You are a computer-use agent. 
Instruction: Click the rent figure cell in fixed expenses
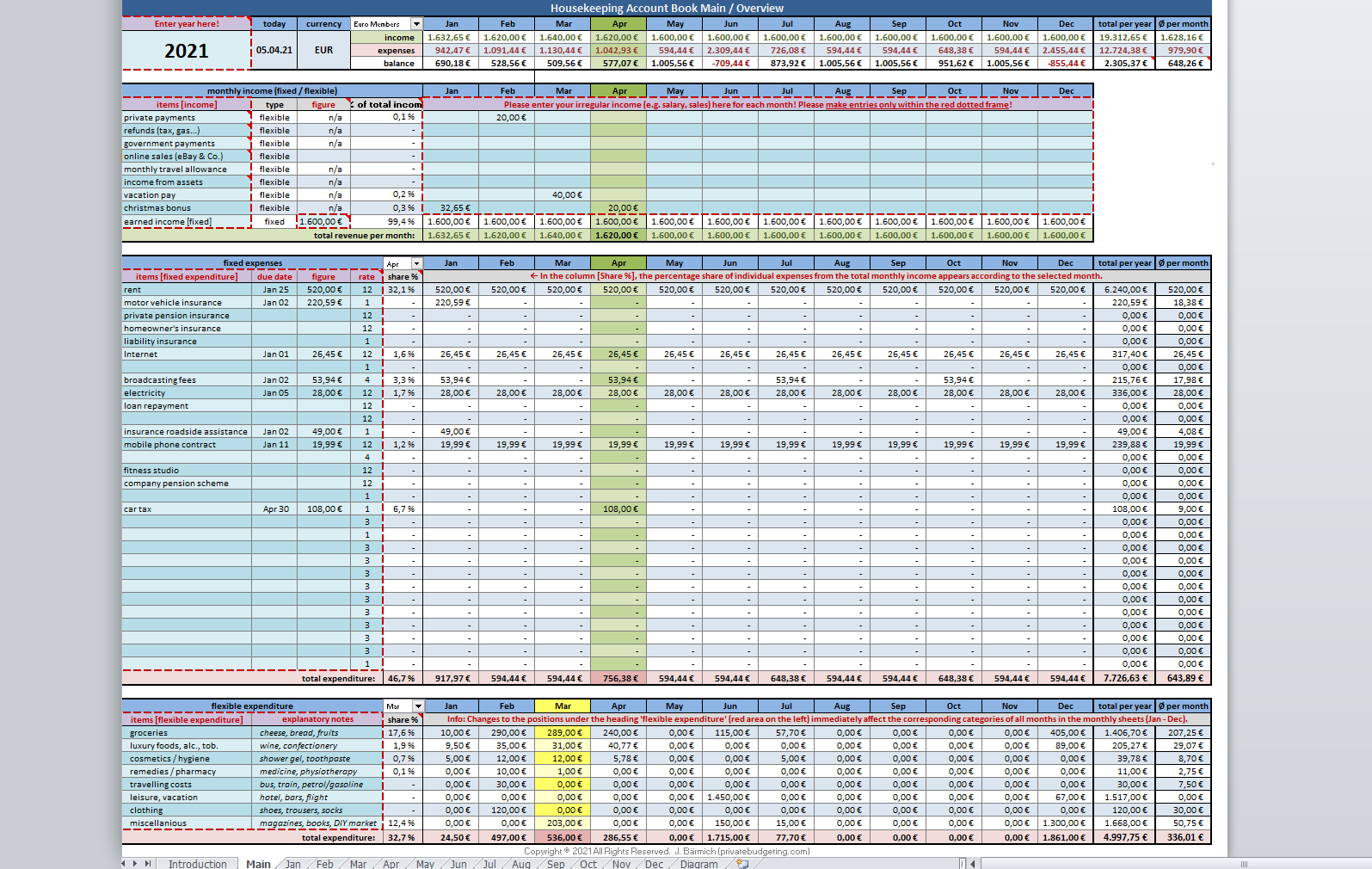click(x=323, y=290)
